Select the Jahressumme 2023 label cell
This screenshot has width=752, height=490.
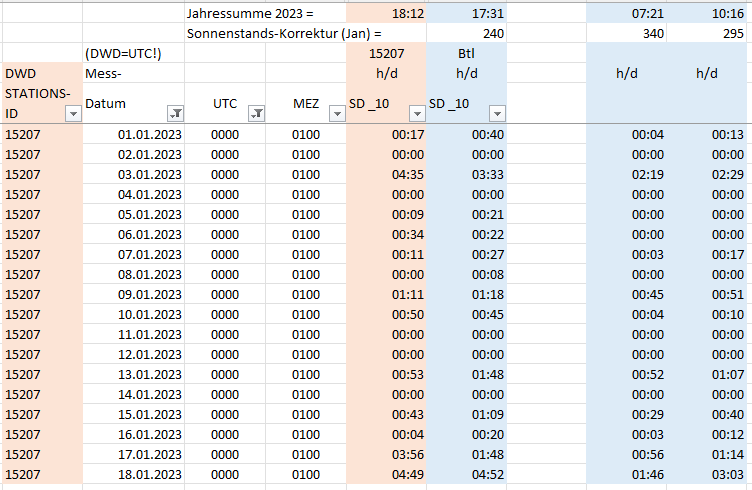coord(250,13)
